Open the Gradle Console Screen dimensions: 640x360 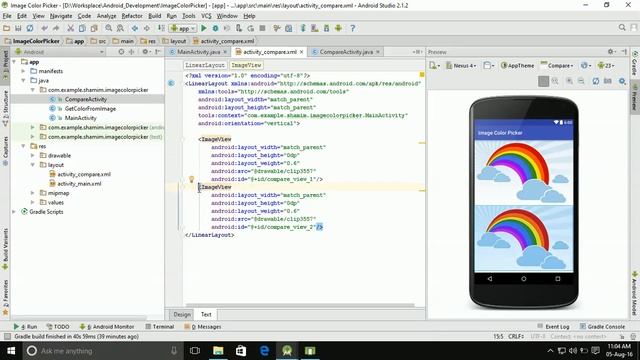coord(602,327)
